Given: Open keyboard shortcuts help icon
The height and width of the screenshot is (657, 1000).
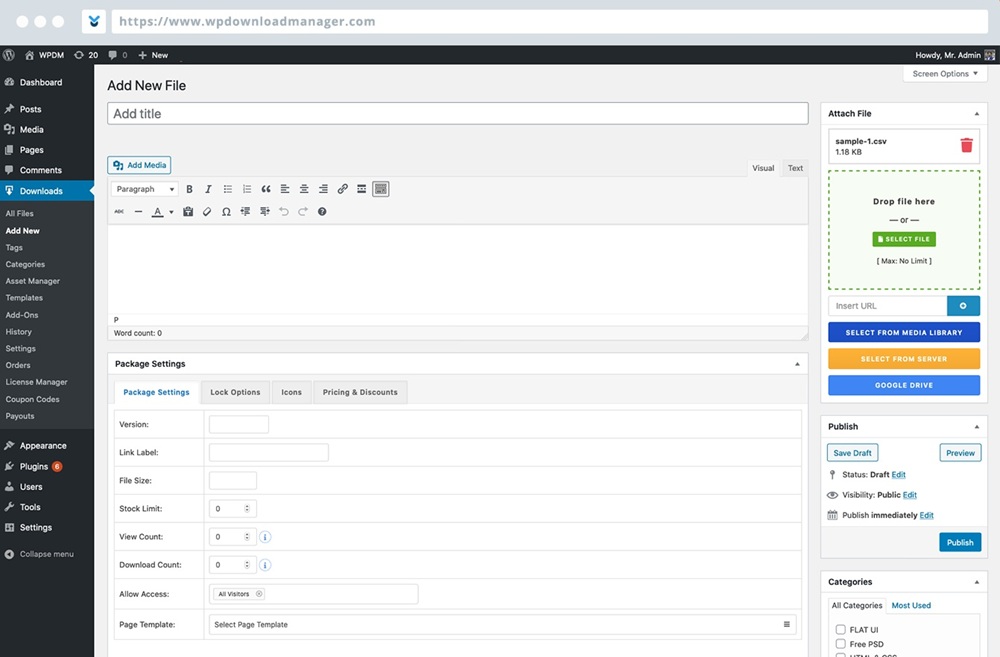Looking at the screenshot, I should (x=322, y=212).
